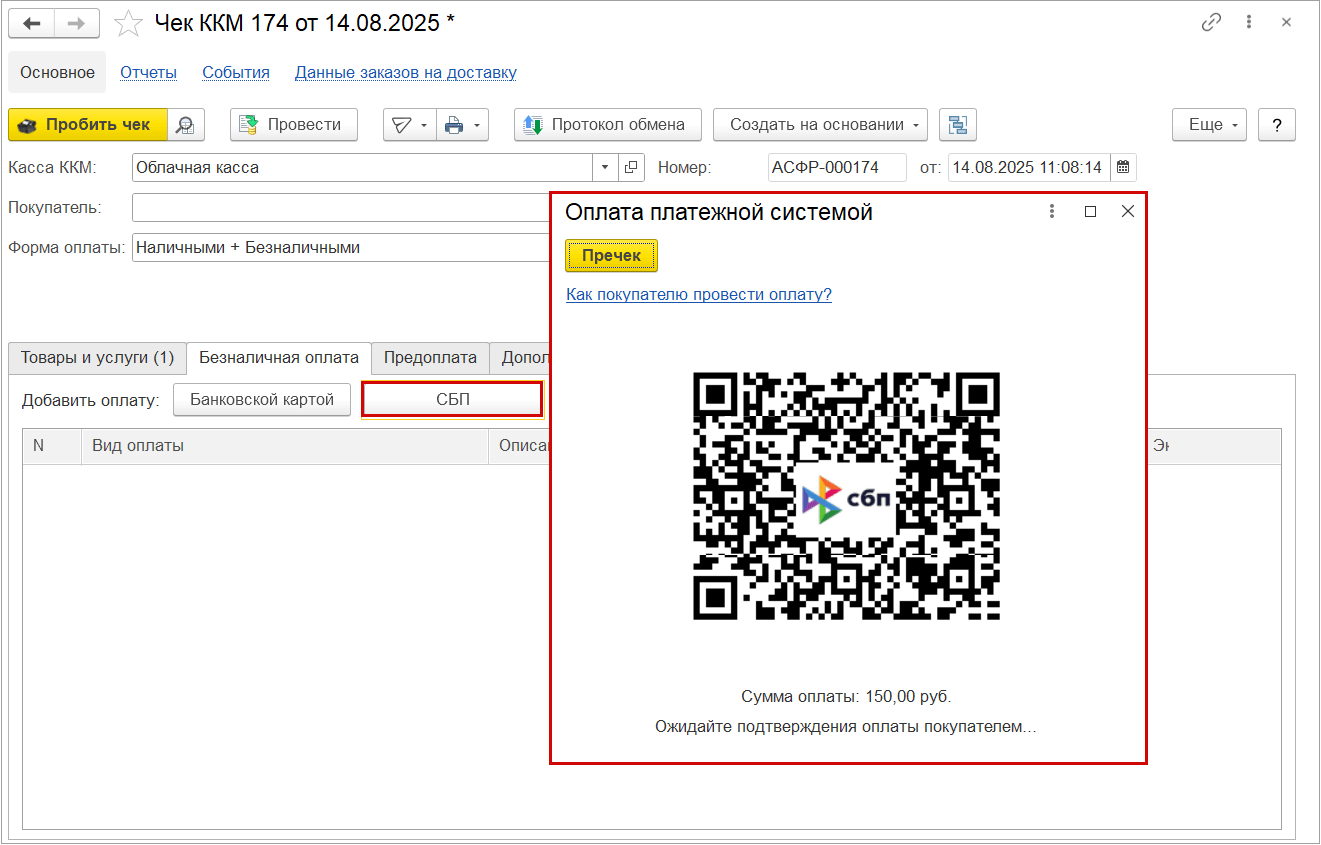Switch to Основное section
This screenshot has width=1321, height=845.
pos(57,72)
